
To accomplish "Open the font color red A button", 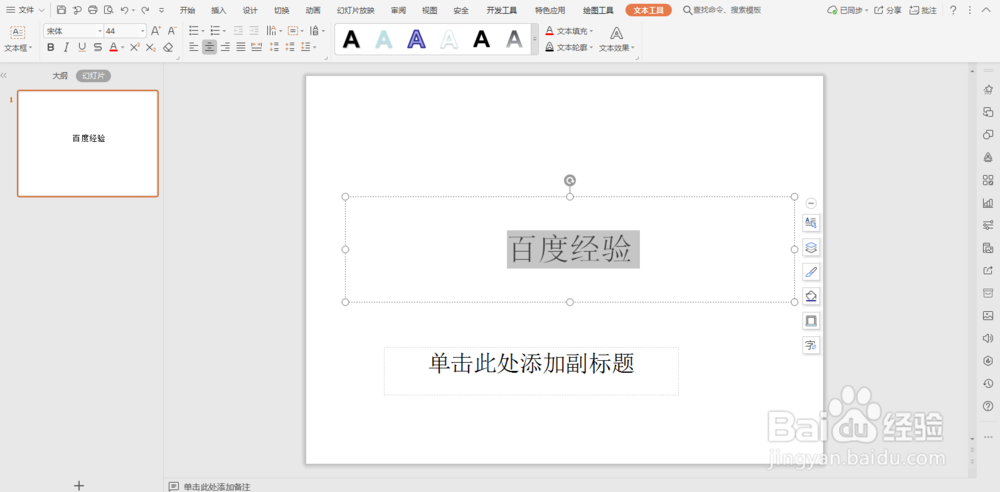I will pos(116,47).
